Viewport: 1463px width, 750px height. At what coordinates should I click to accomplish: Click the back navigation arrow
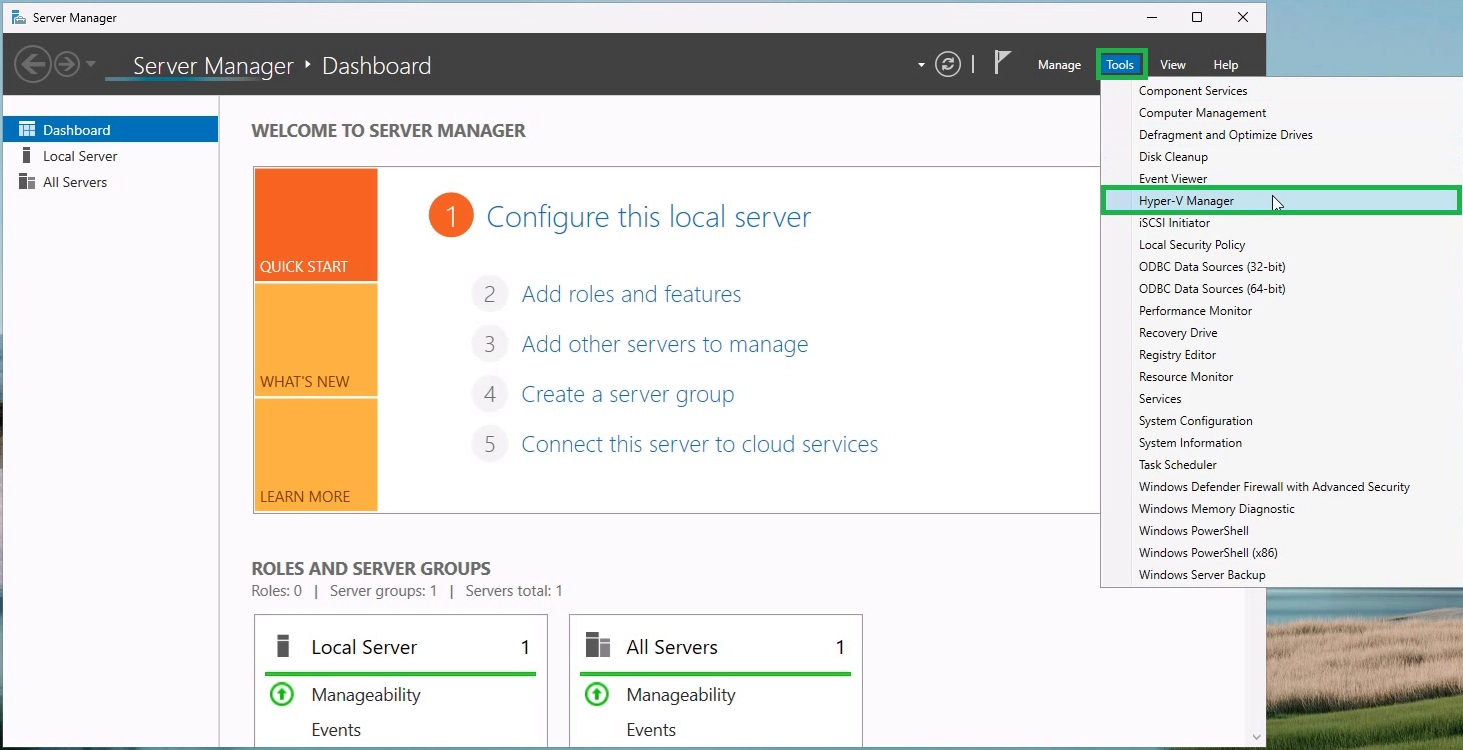[x=33, y=65]
